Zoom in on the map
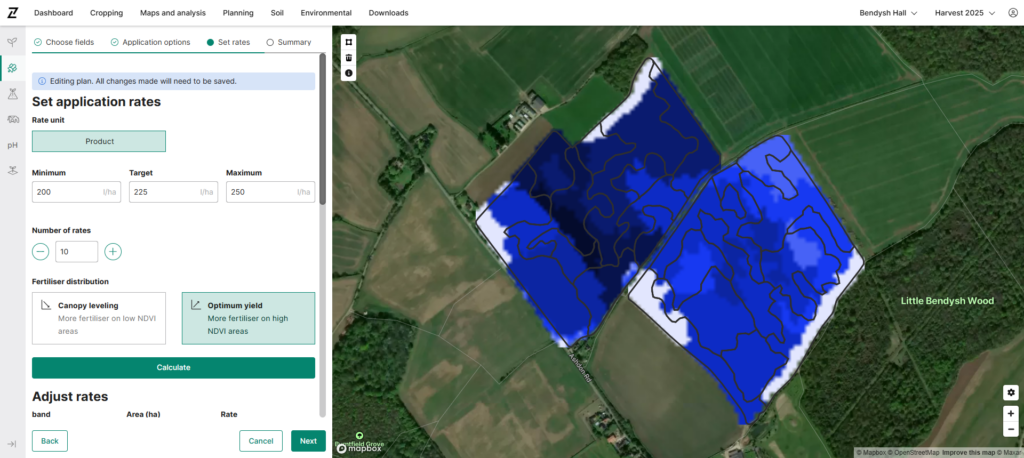 tap(1011, 414)
